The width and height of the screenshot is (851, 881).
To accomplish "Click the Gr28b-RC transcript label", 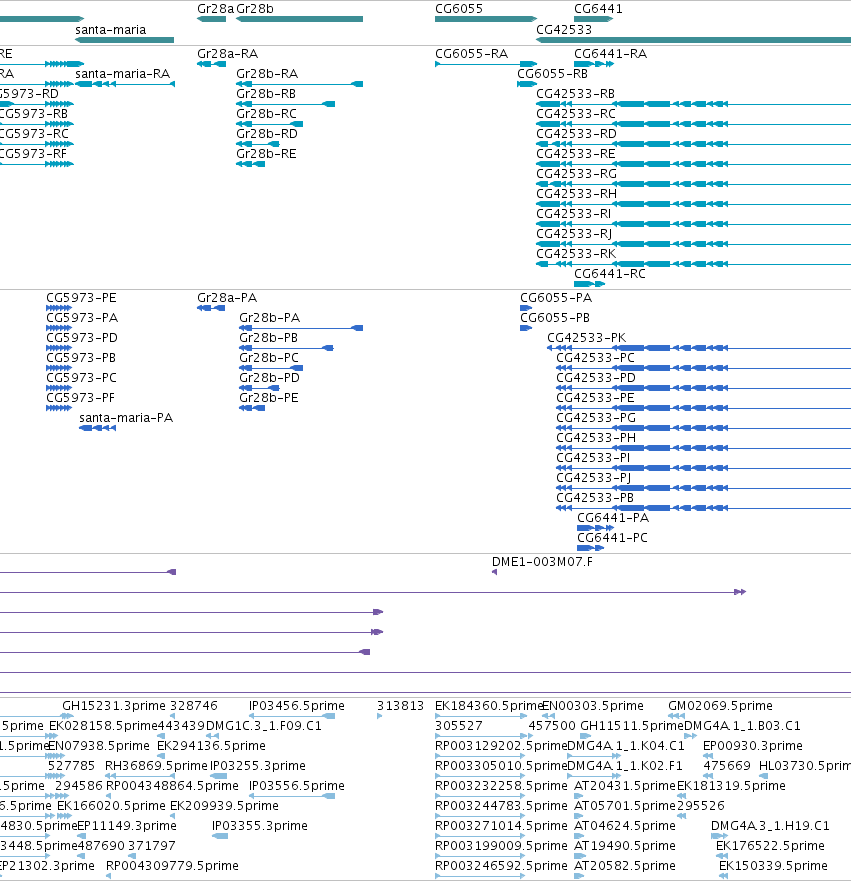I will point(266,114).
